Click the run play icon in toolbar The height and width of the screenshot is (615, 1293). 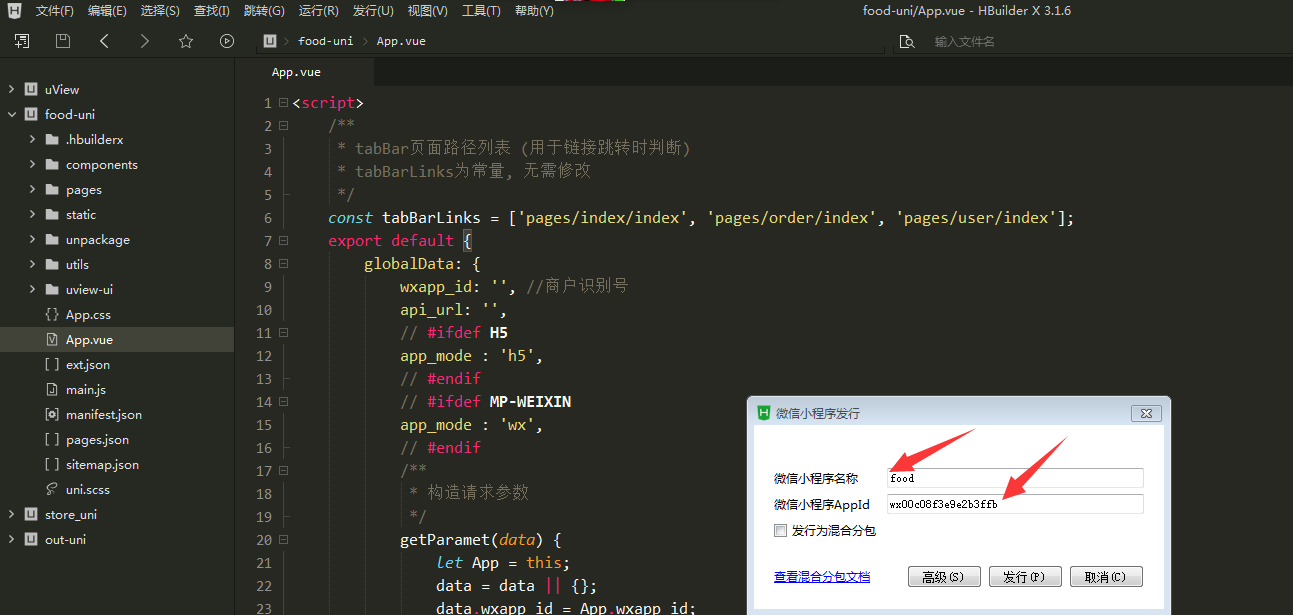tap(227, 41)
